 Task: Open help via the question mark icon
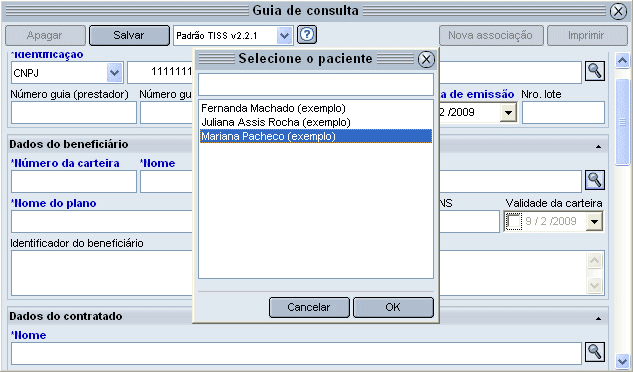click(x=307, y=35)
